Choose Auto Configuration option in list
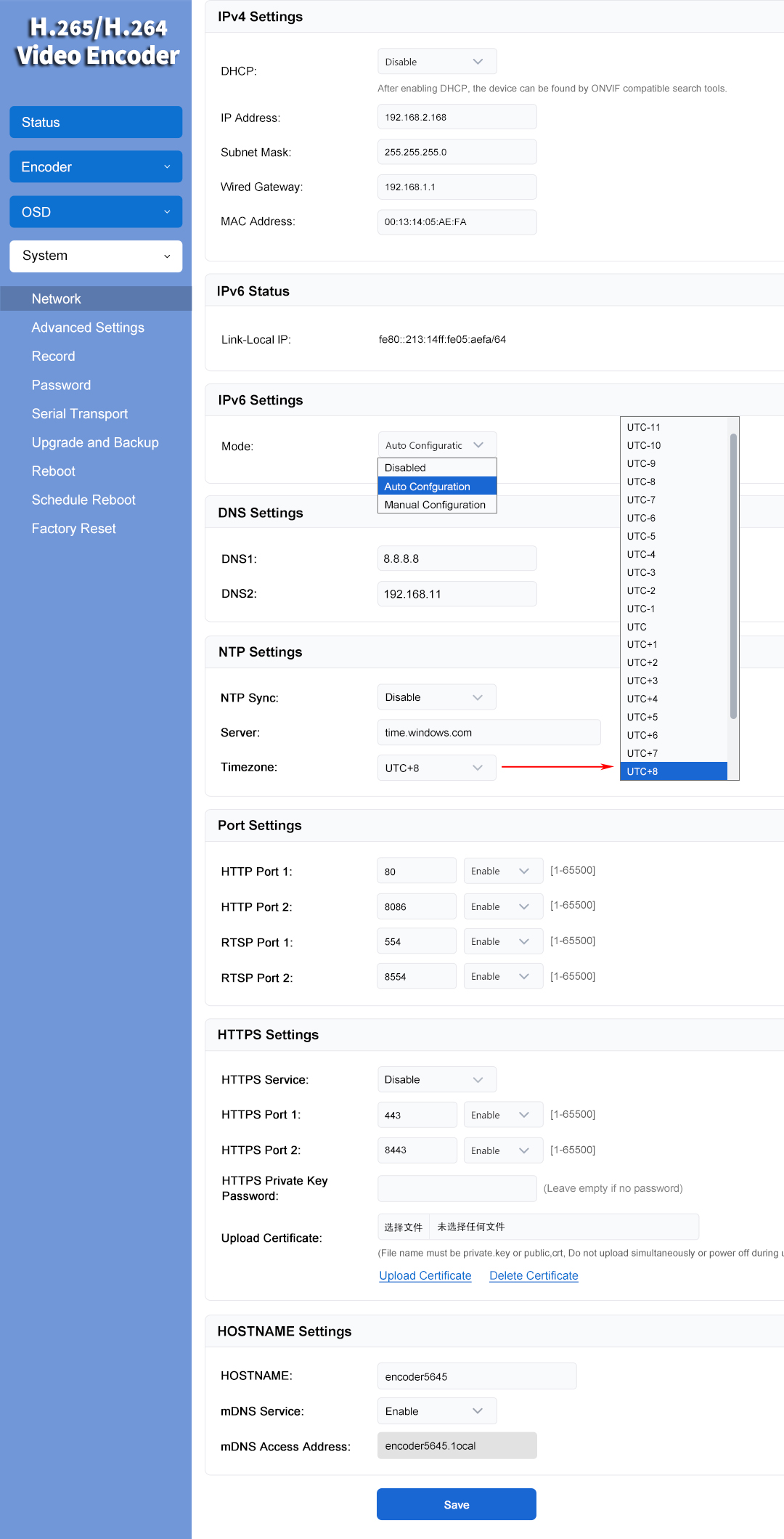 pyautogui.click(x=437, y=487)
